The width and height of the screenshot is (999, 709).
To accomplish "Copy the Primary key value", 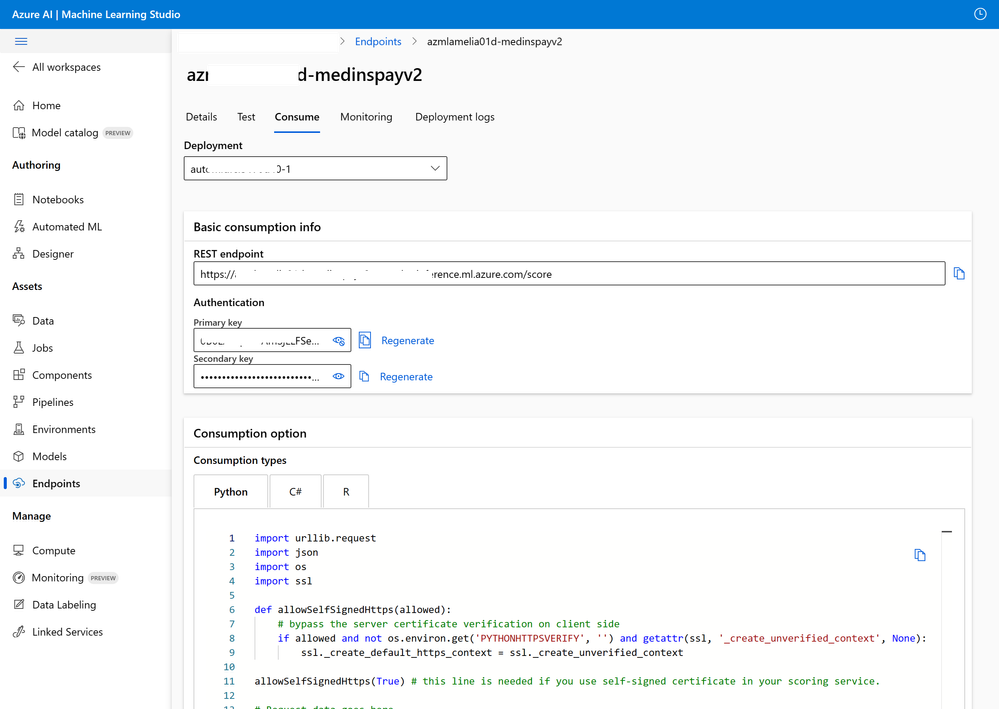I will tap(364, 340).
